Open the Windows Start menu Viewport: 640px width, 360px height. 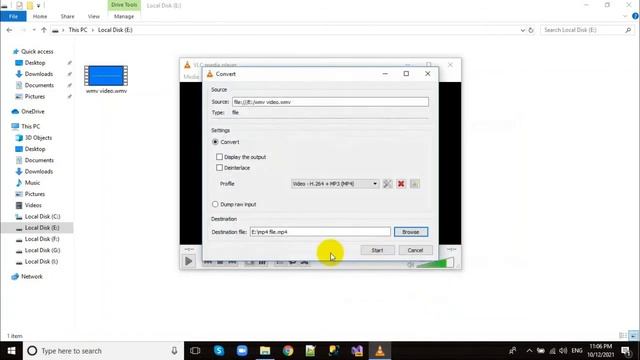[x=11, y=351]
